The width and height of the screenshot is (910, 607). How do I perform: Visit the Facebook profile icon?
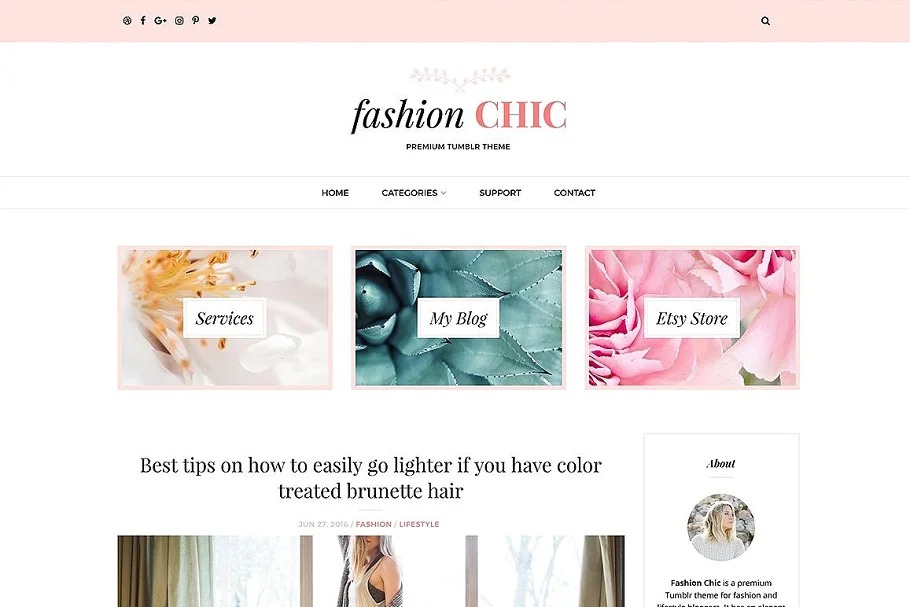[143, 21]
